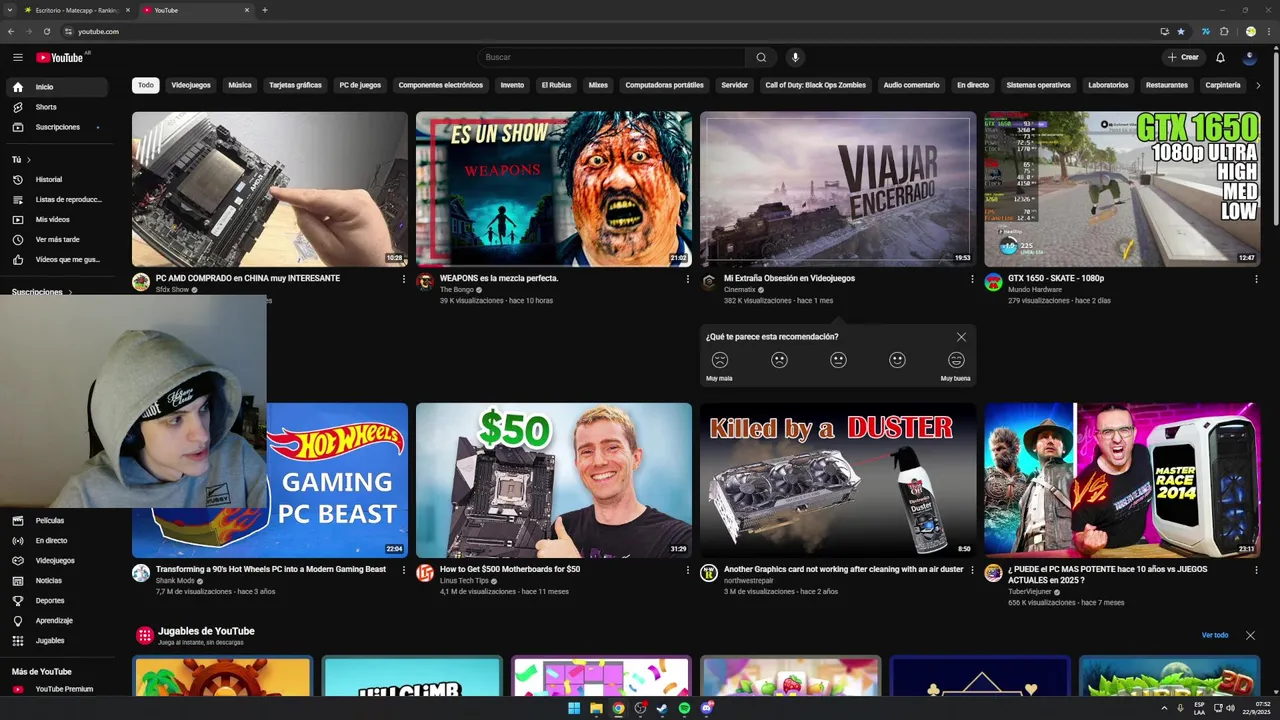Click the Buscar search field
This screenshot has height=720, width=1280.
(x=612, y=57)
